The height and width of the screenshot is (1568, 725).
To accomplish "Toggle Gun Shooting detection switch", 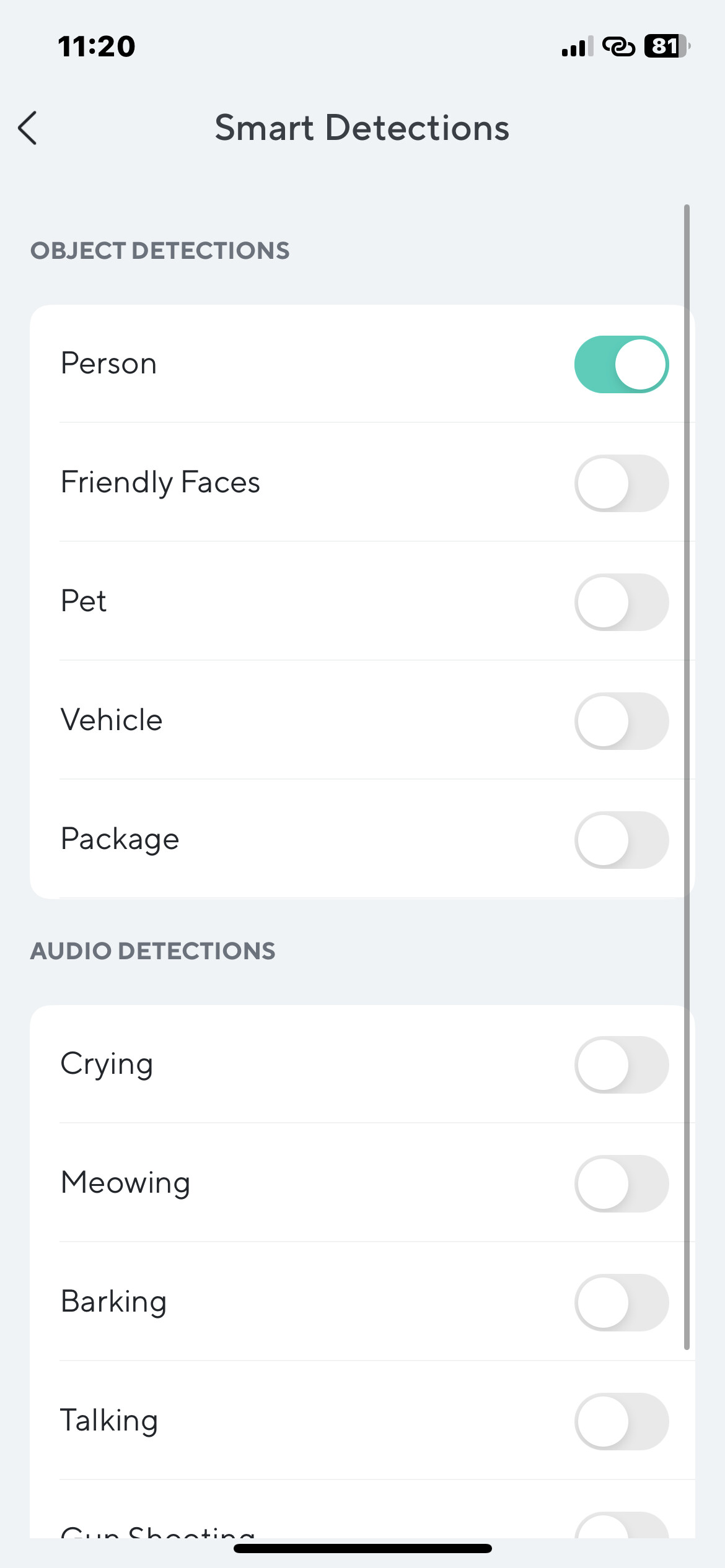I will tap(621, 1527).
